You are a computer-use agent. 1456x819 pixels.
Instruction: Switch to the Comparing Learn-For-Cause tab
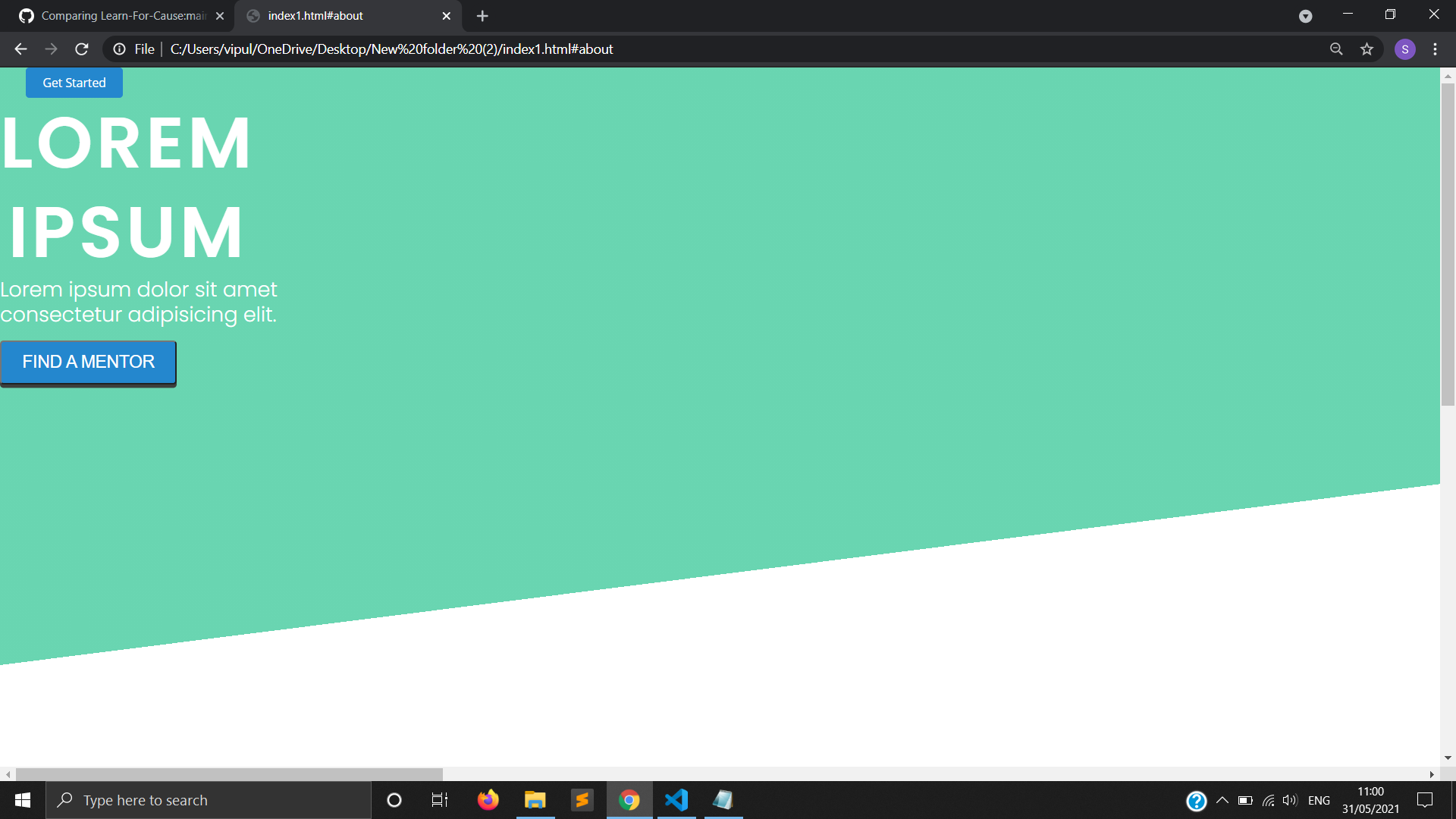(121, 16)
